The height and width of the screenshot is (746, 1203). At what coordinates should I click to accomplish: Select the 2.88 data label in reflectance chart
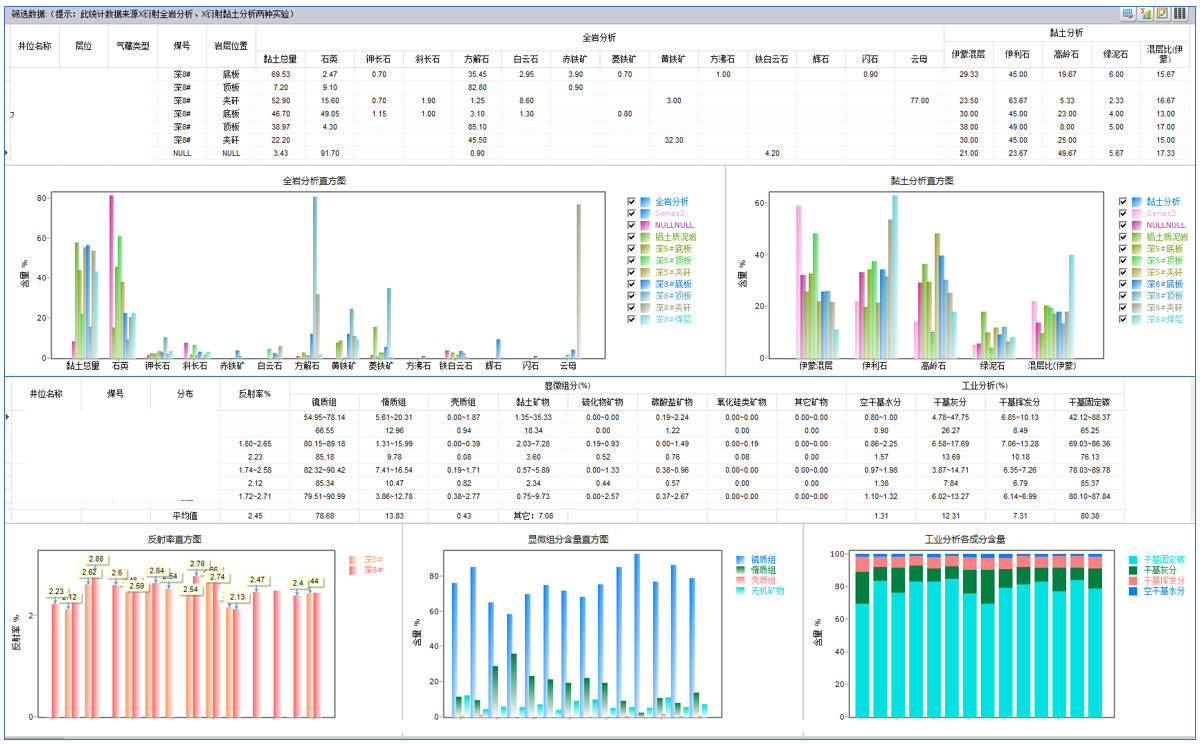tap(96, 559)
